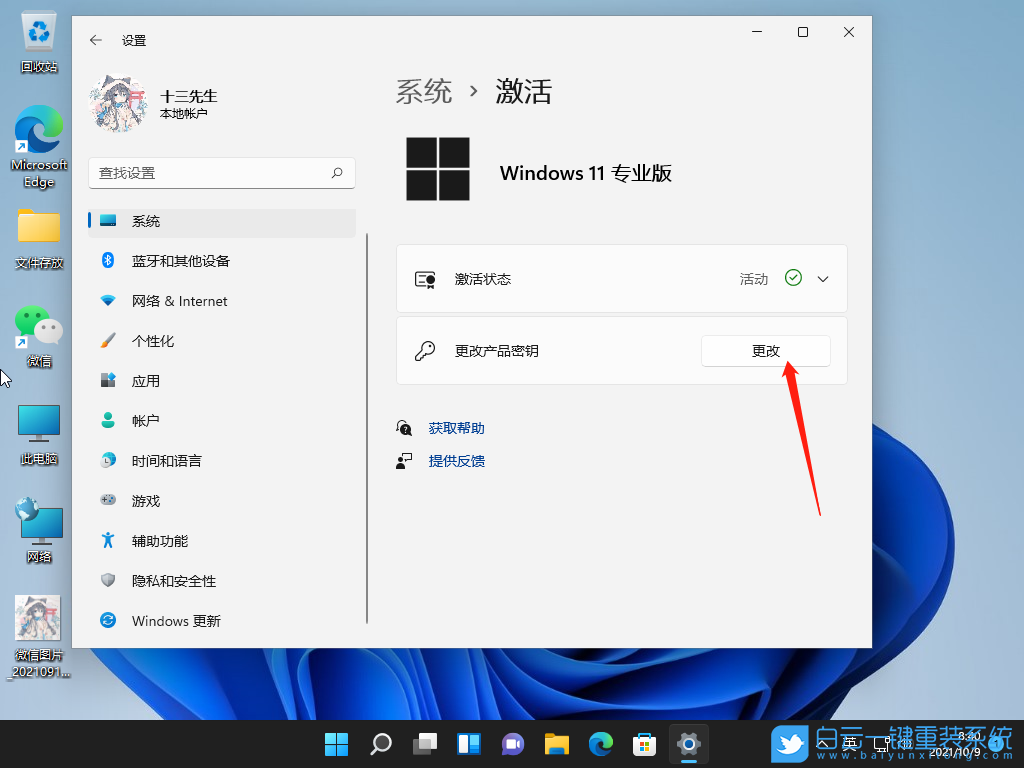Click the Bluetooth icon beside 蓝牙和其他设备

tap(108, 260)
